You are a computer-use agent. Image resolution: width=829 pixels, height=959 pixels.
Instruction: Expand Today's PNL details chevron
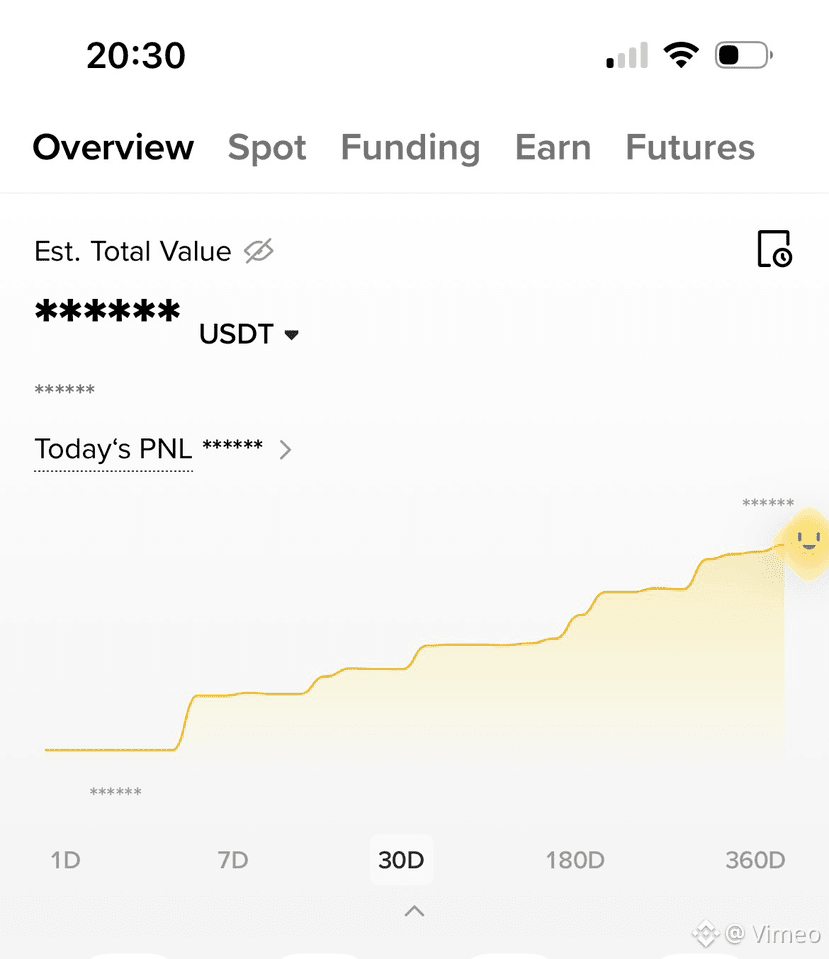285,450
